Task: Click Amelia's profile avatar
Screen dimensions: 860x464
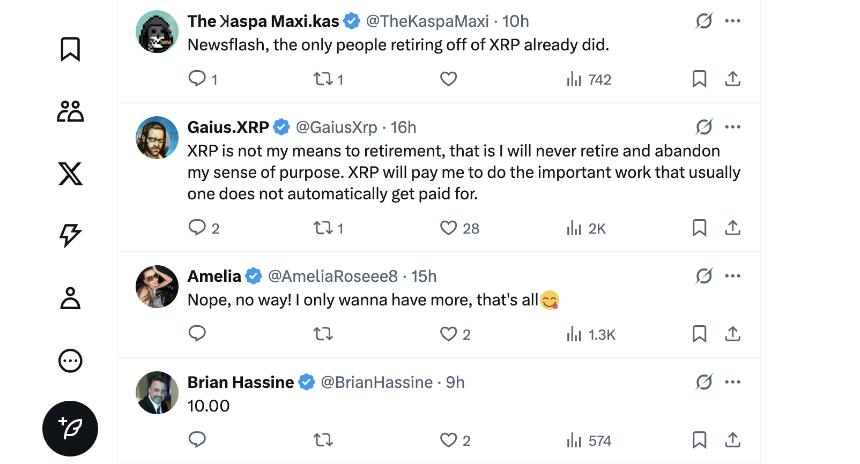Action: (157, 287)
